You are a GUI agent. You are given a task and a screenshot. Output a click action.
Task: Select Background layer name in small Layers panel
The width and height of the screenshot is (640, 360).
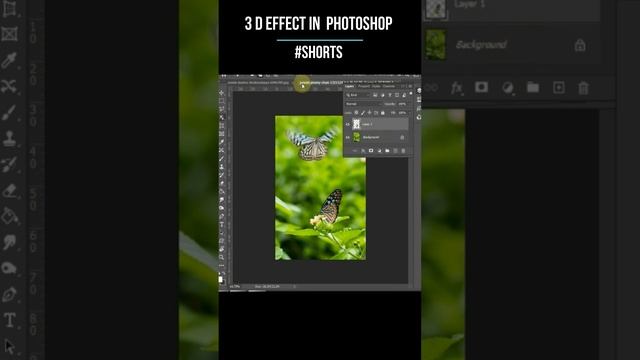[371, 138]
